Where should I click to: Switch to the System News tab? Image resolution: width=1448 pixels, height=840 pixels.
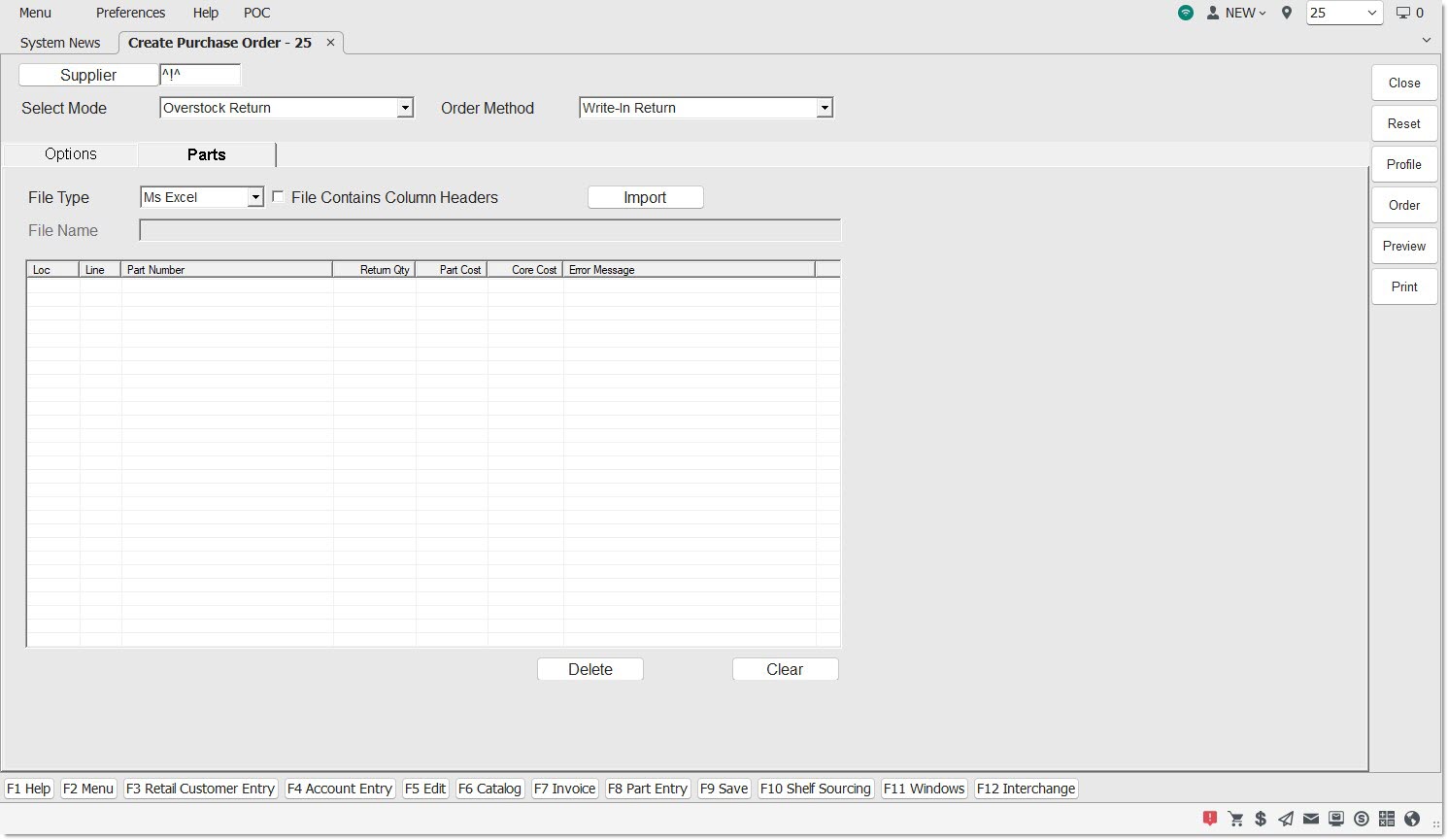point(60,43)
